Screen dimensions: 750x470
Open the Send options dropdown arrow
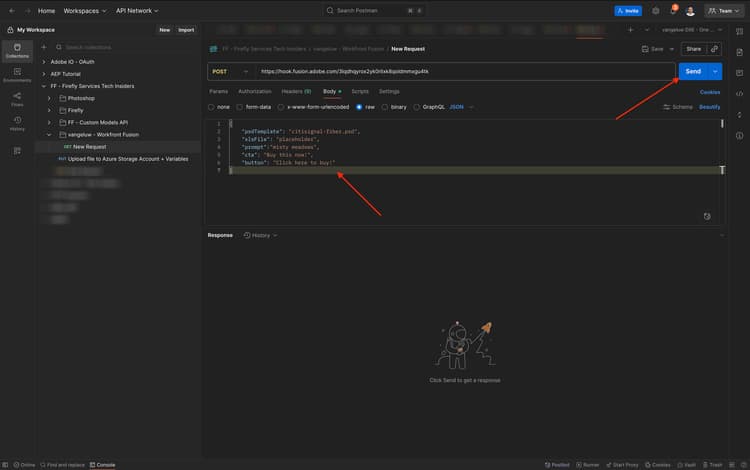tap(716, 71)
